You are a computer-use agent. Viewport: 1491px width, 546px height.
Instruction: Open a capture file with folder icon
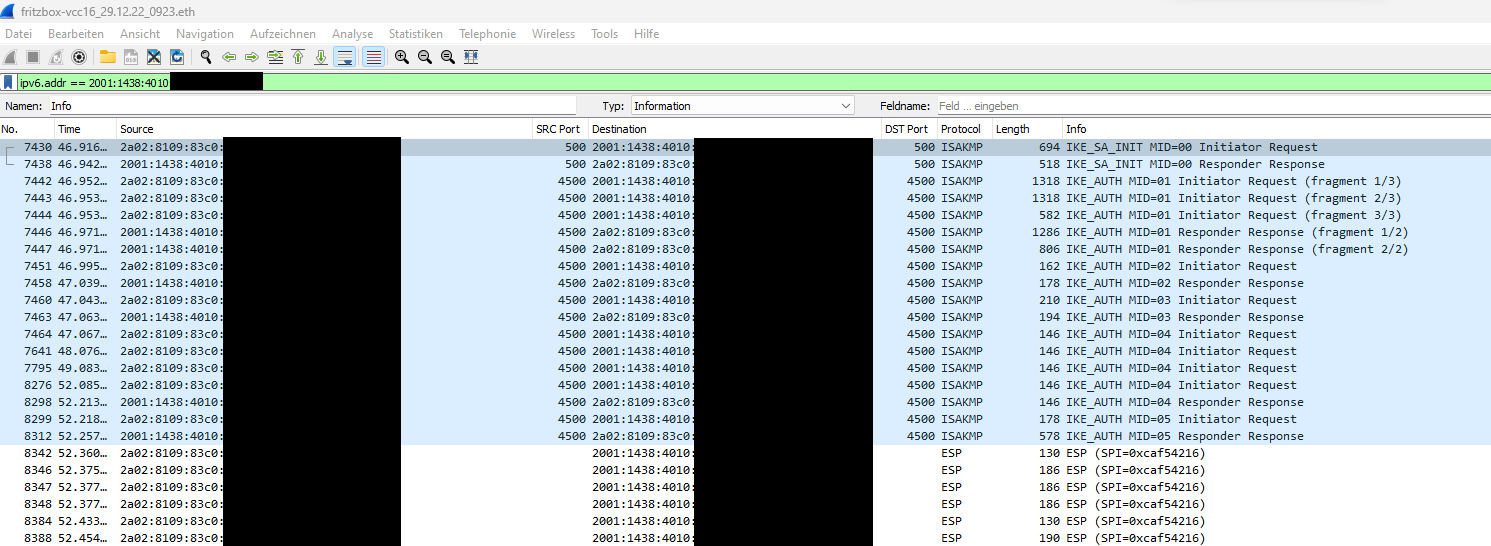pyautogui.click(x=107, y=57)
